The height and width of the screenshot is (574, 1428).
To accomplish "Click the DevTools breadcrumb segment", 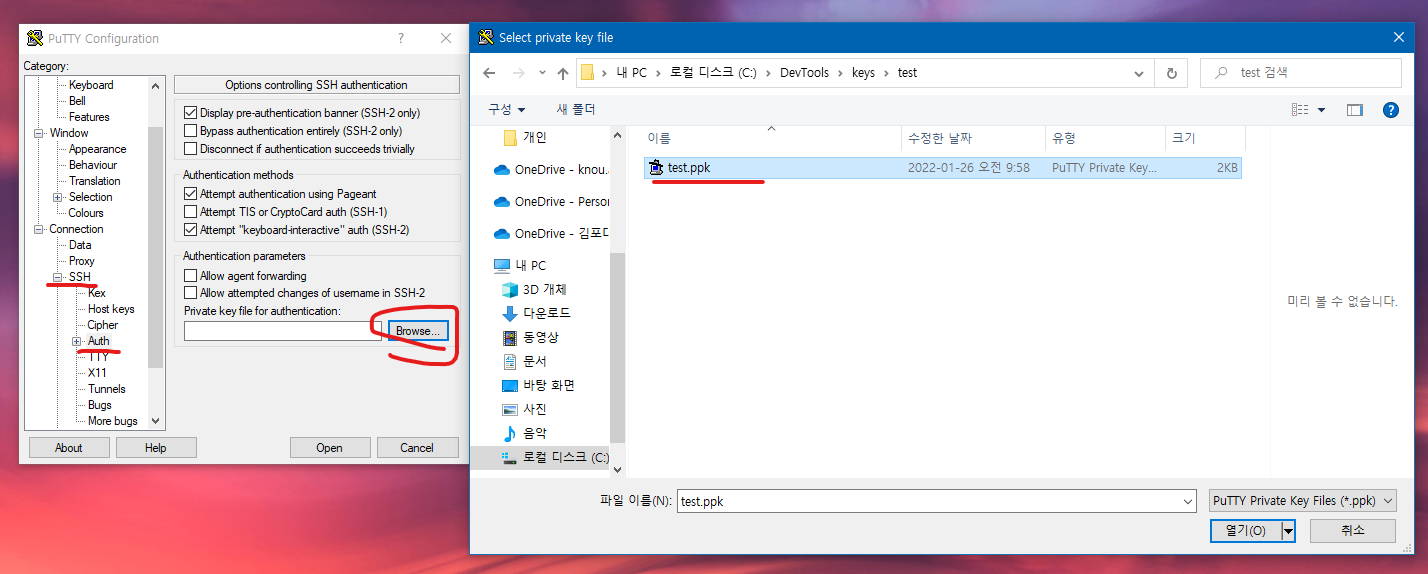I will (x=805, y=73).
